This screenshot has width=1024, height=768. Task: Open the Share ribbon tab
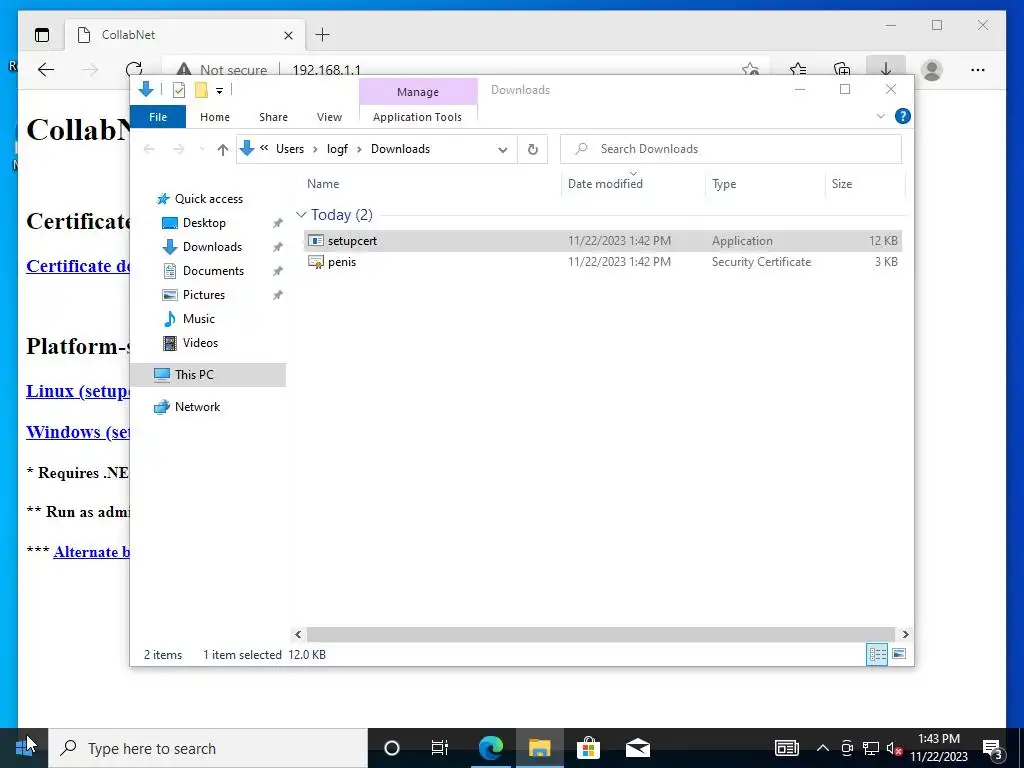(273, 117)
